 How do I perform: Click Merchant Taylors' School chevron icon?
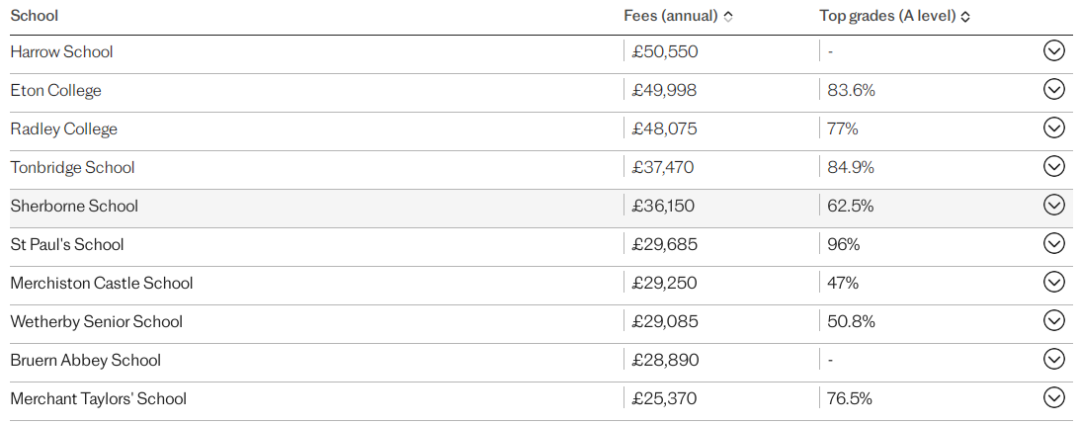pos(1054,398)
